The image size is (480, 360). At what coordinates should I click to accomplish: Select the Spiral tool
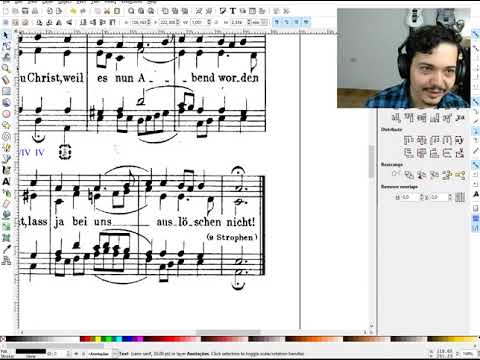[x=6, y=136]
